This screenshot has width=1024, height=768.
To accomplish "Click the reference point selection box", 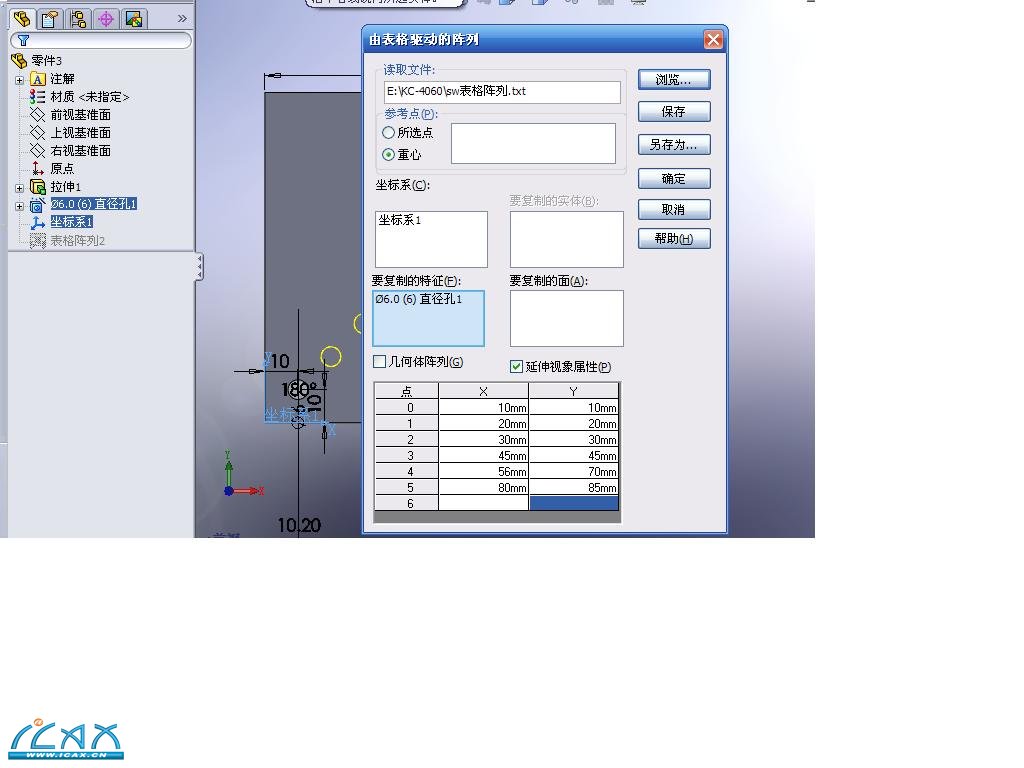I will 533,143.
